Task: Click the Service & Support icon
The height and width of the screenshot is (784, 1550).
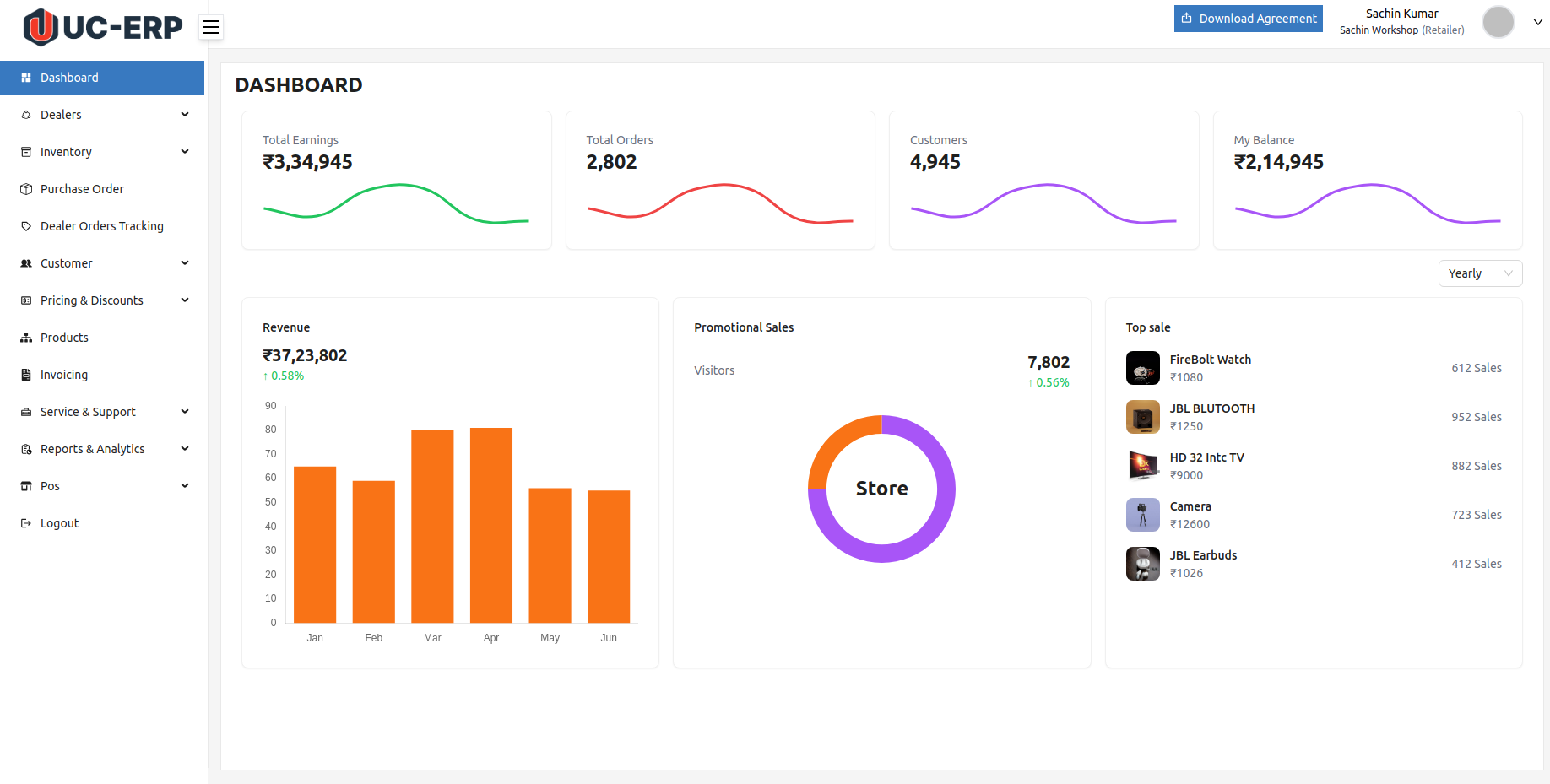Action: (26, 412)
